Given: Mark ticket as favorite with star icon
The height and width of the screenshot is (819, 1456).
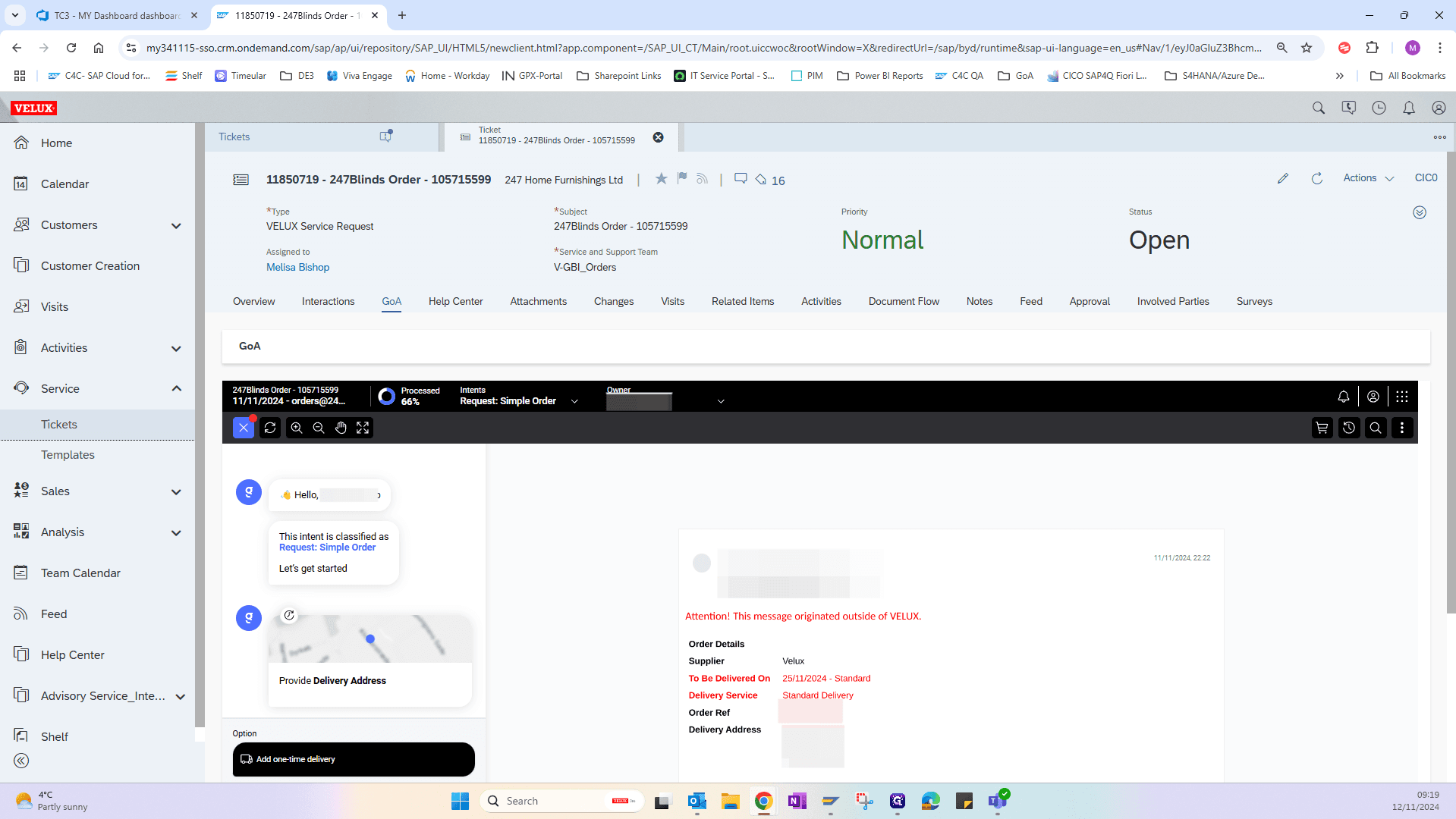Looking at the screenshot, I should tap(662, 179).
